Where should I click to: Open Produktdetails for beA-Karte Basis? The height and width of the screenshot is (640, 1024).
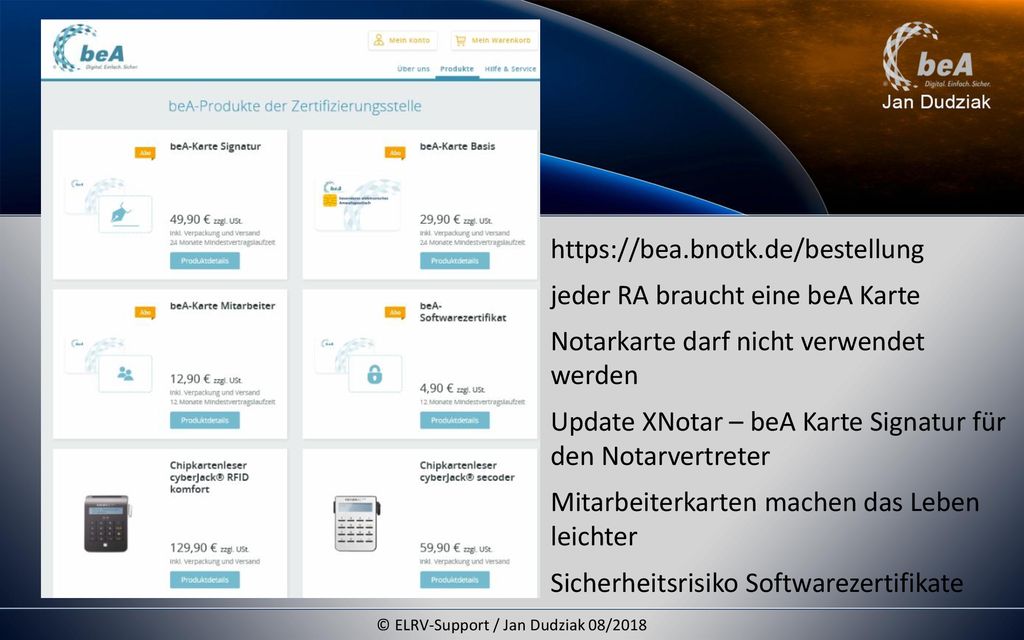[x=455, y=261]
